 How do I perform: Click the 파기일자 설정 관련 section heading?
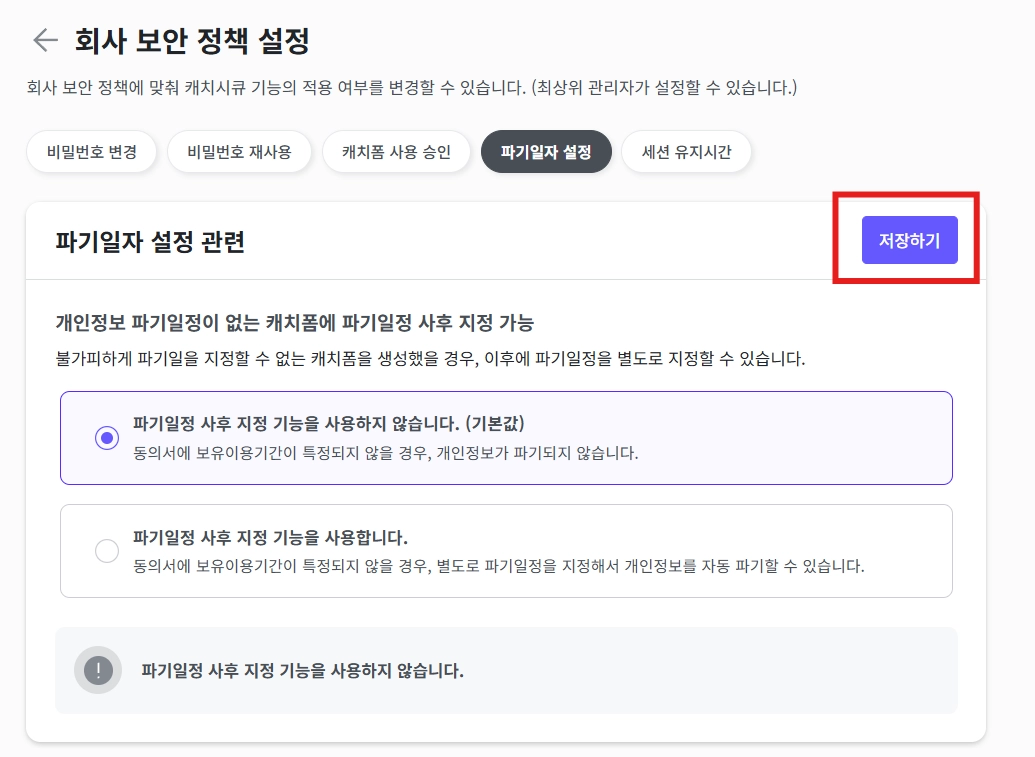tap(150, 242)
